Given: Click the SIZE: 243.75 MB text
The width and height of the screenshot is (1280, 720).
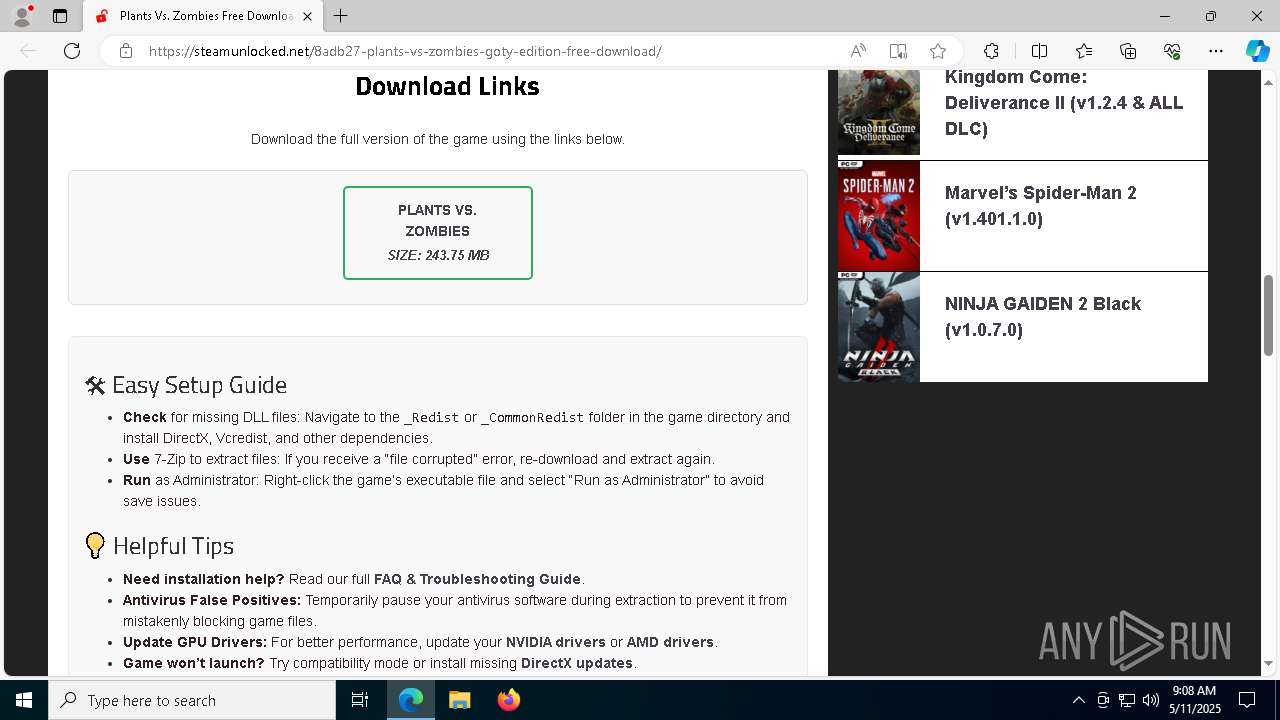Looking at the screenshot, I should (x=438, y=255).
